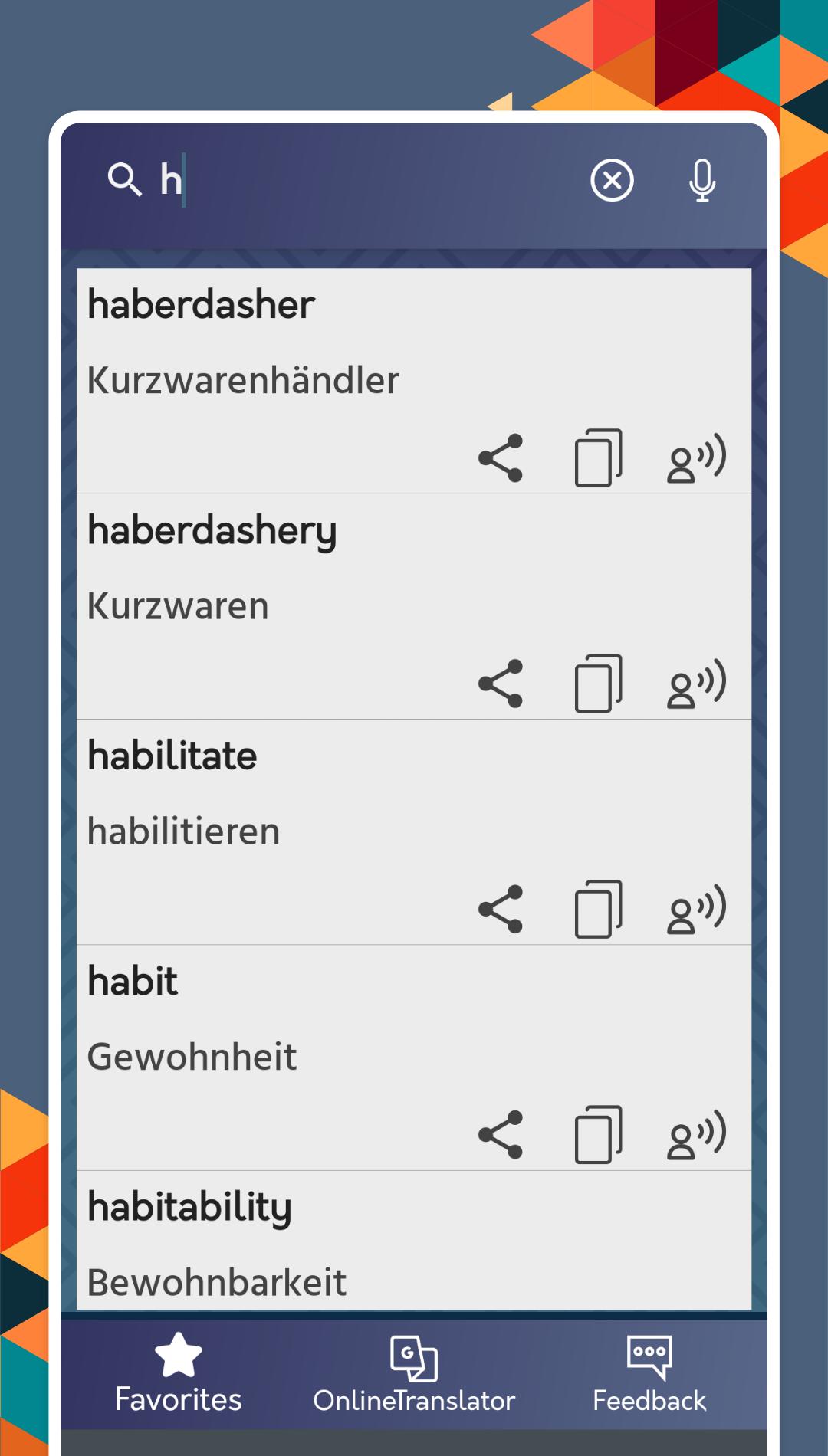
Task: Tap the search magnifier icon
Action: pos(124,180)
